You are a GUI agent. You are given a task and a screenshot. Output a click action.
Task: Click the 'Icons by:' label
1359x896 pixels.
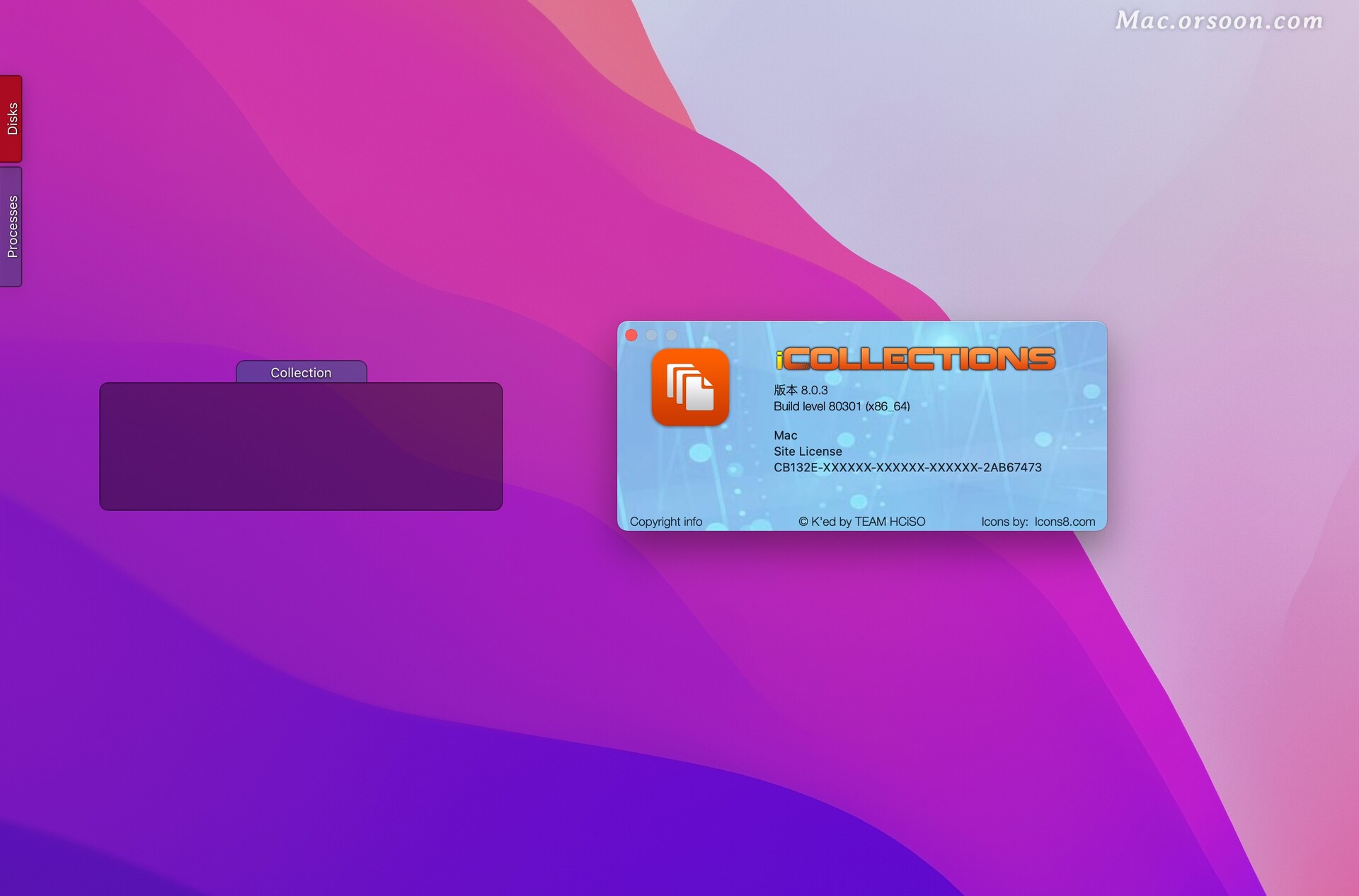(1004, 522)
